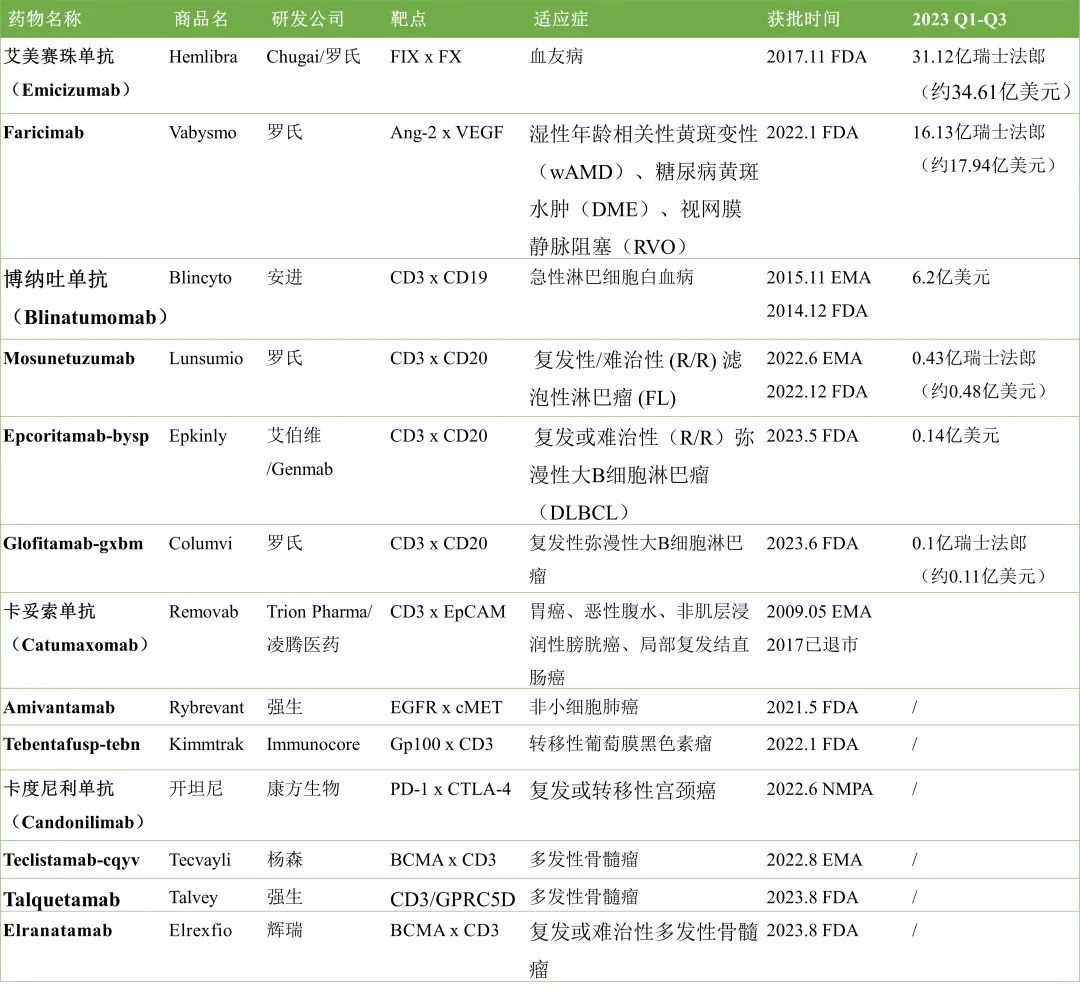
Task: Click the 研发公司 column header
Action: pyautogui.click(x=308, y=19)
